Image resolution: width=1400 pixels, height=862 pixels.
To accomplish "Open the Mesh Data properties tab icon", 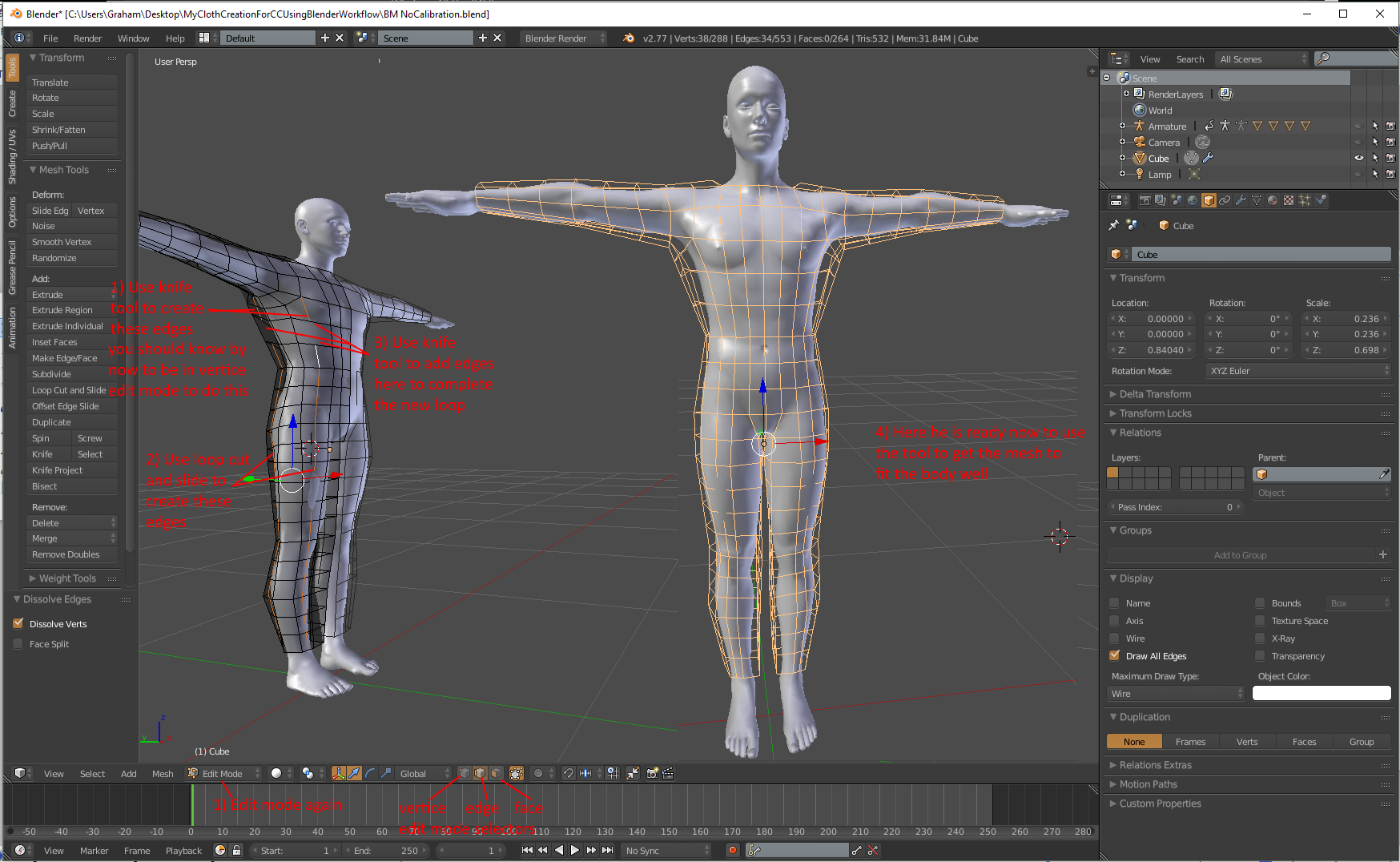I will point(1257,200).
